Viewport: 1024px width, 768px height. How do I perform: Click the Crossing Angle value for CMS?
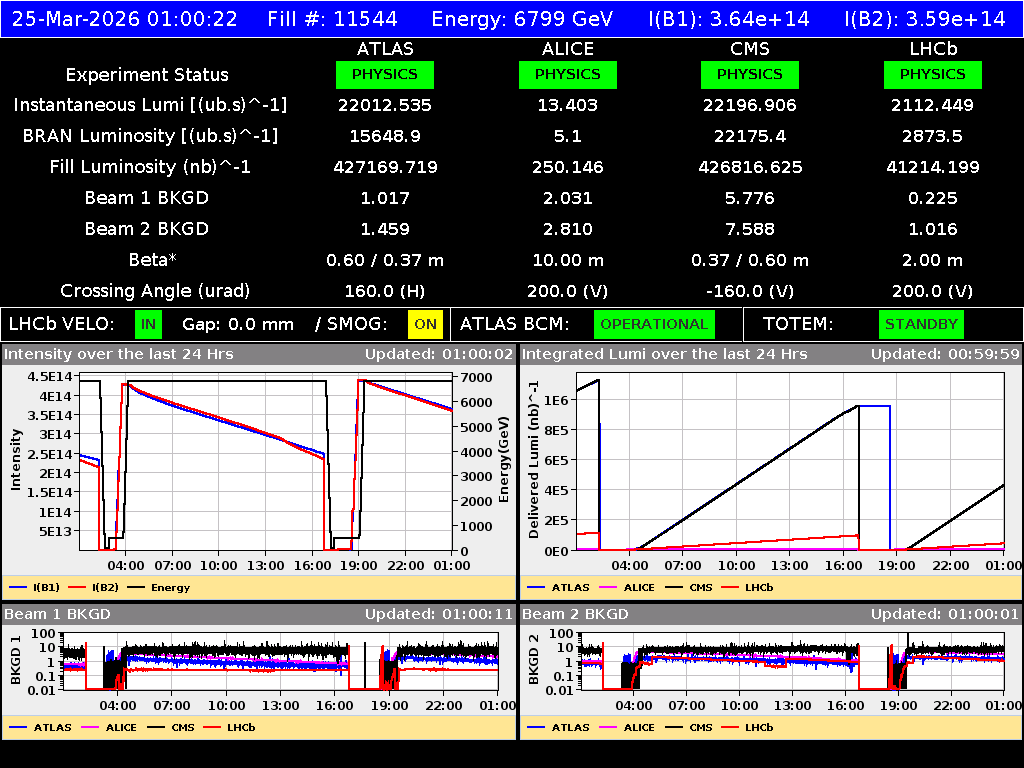(x=750, y=291)
